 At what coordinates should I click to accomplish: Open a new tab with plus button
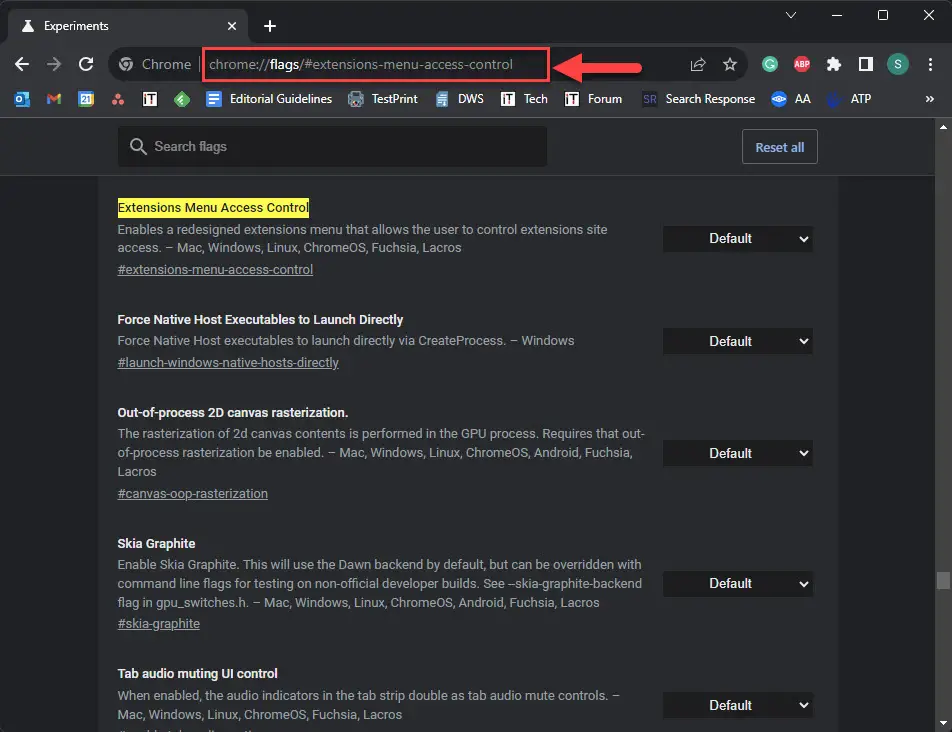(269, 26)
